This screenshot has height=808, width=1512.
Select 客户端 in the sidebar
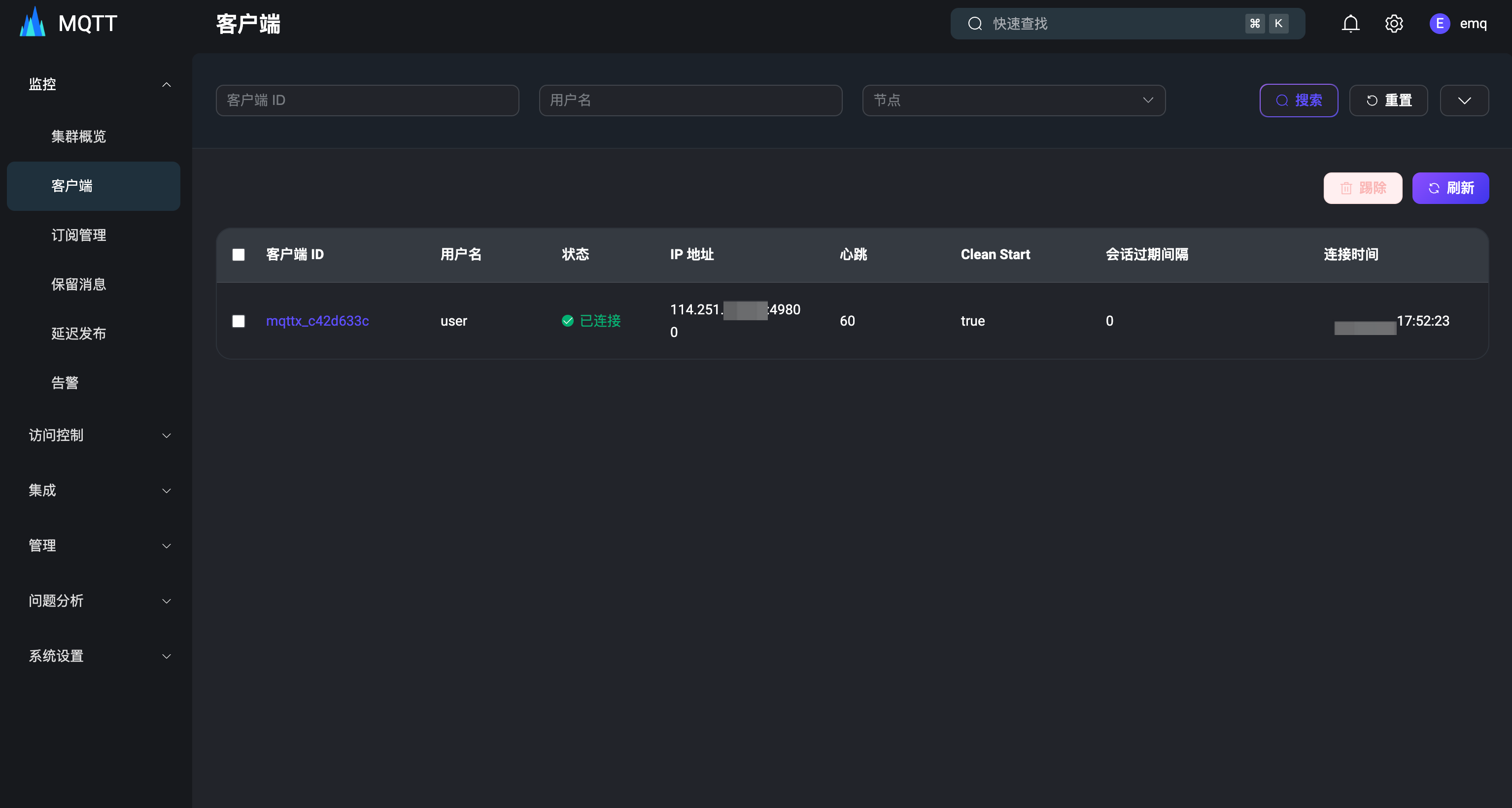tap(93, 186)
